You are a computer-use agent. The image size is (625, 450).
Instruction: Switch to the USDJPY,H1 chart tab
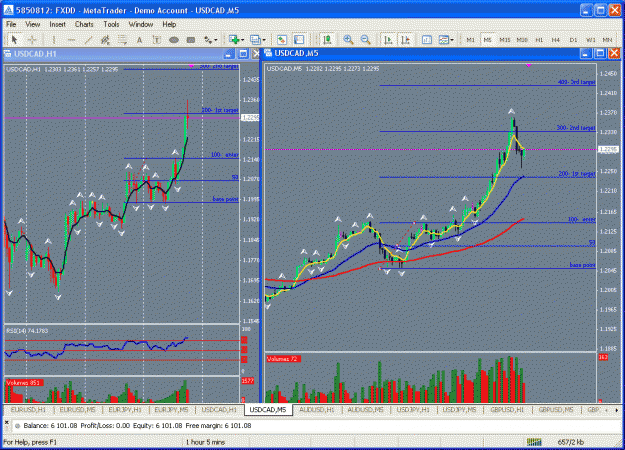(413, 409)
